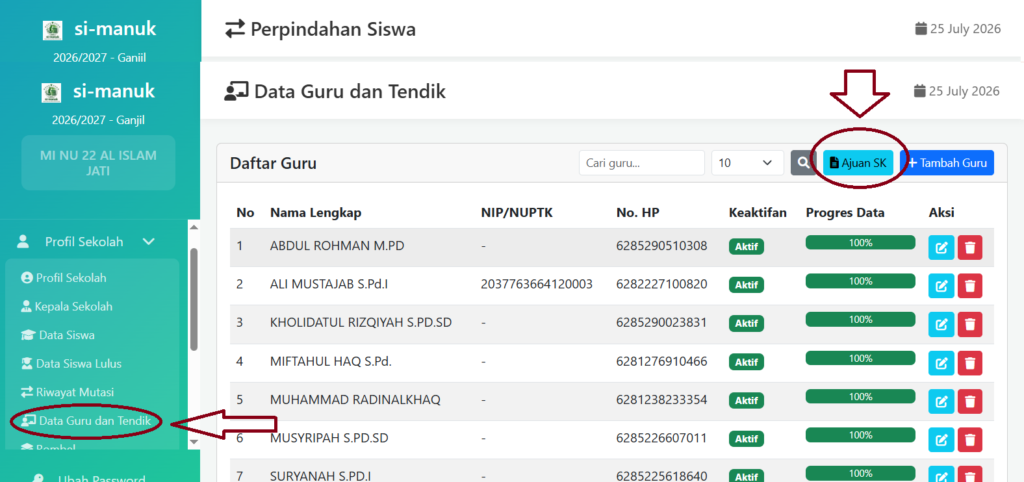The height and width of the screenshot is (482, 1024).
Task: Click the Ajuan SK button
Action: tap(857, 163)
